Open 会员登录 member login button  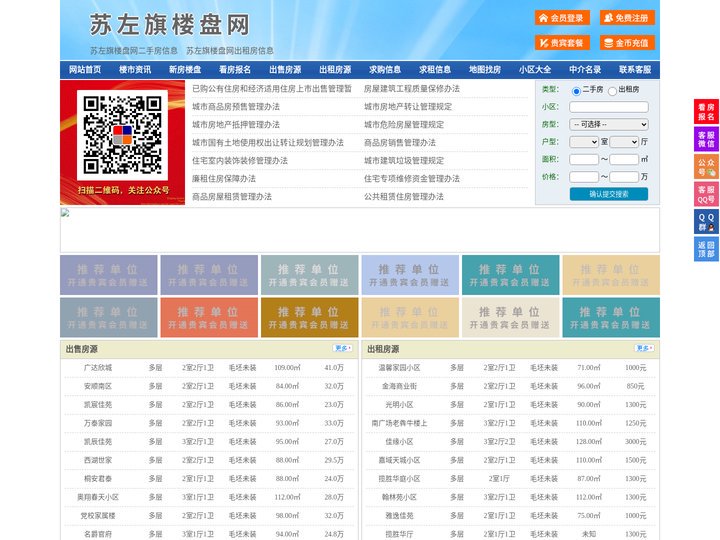(x=562, y=18)
